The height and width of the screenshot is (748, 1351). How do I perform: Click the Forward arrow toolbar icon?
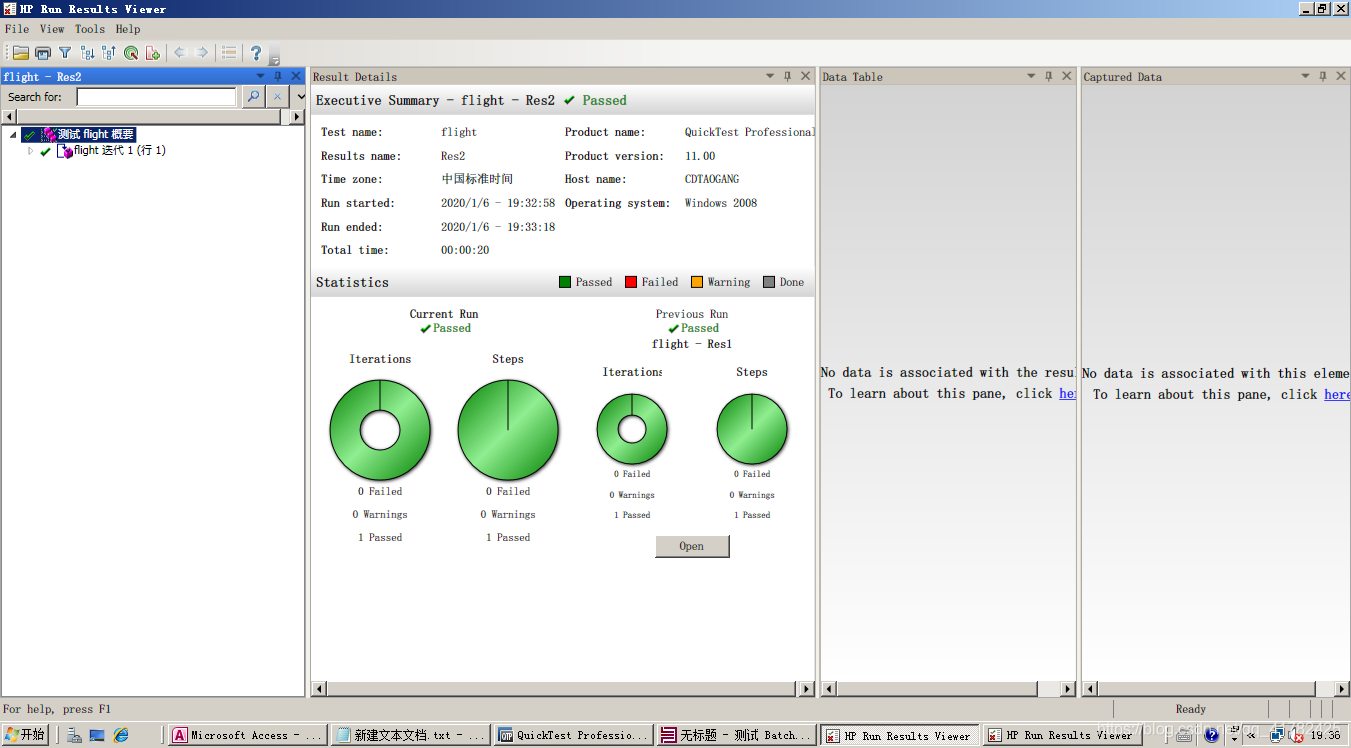point(202,53)
